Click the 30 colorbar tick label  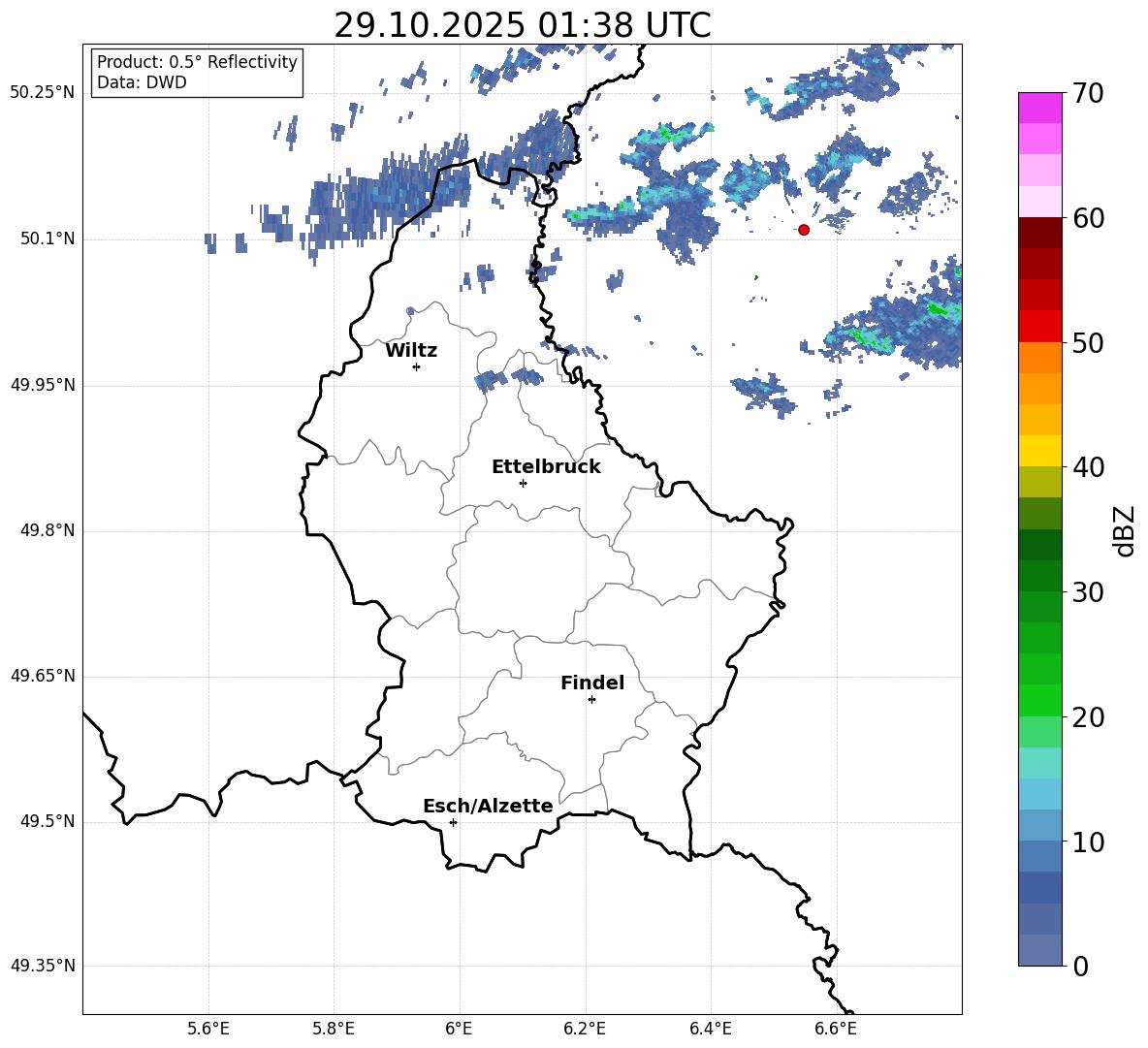coord(1088,592)
